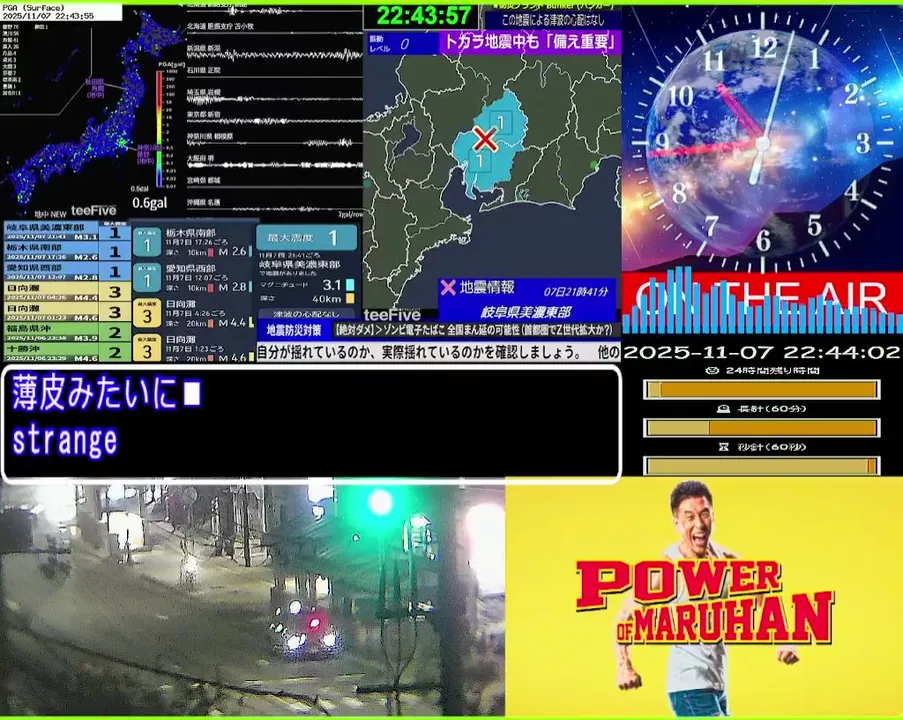The width and height of the screenshot is (903, 720).
Task: Click the word strange in caption box
Action: coord(65,441)
